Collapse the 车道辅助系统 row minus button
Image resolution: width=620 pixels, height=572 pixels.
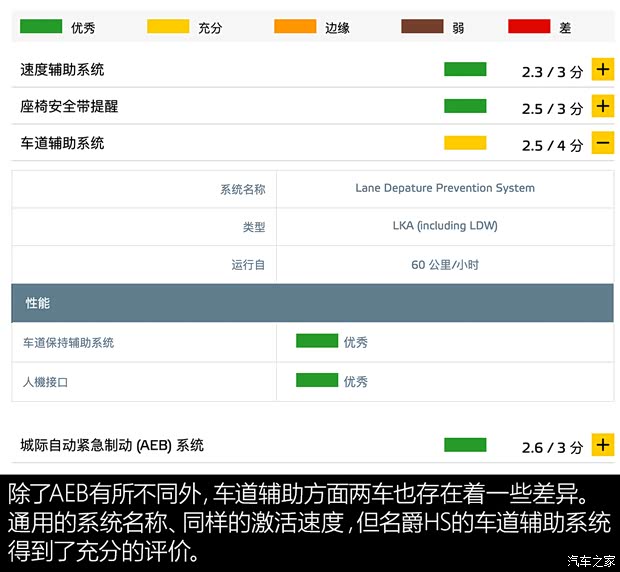pyautogui.click(x=603, y=143)
